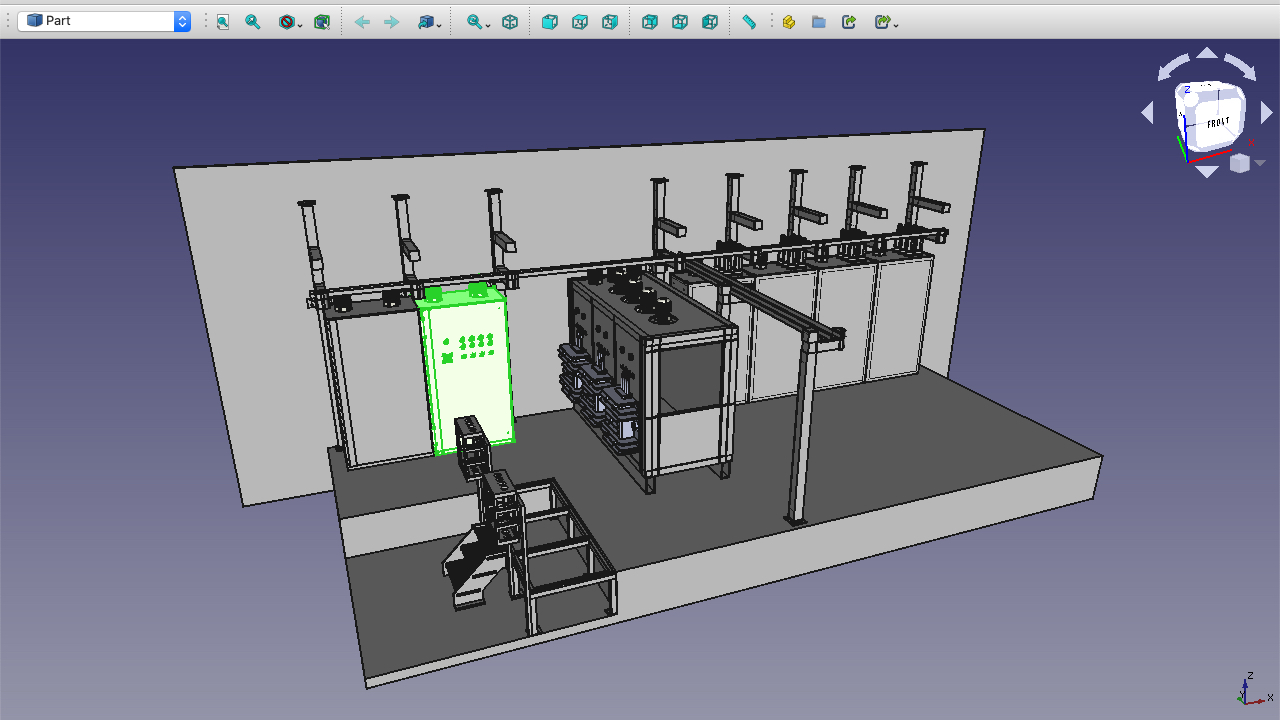Switch to the isometric view

point(510,21)
